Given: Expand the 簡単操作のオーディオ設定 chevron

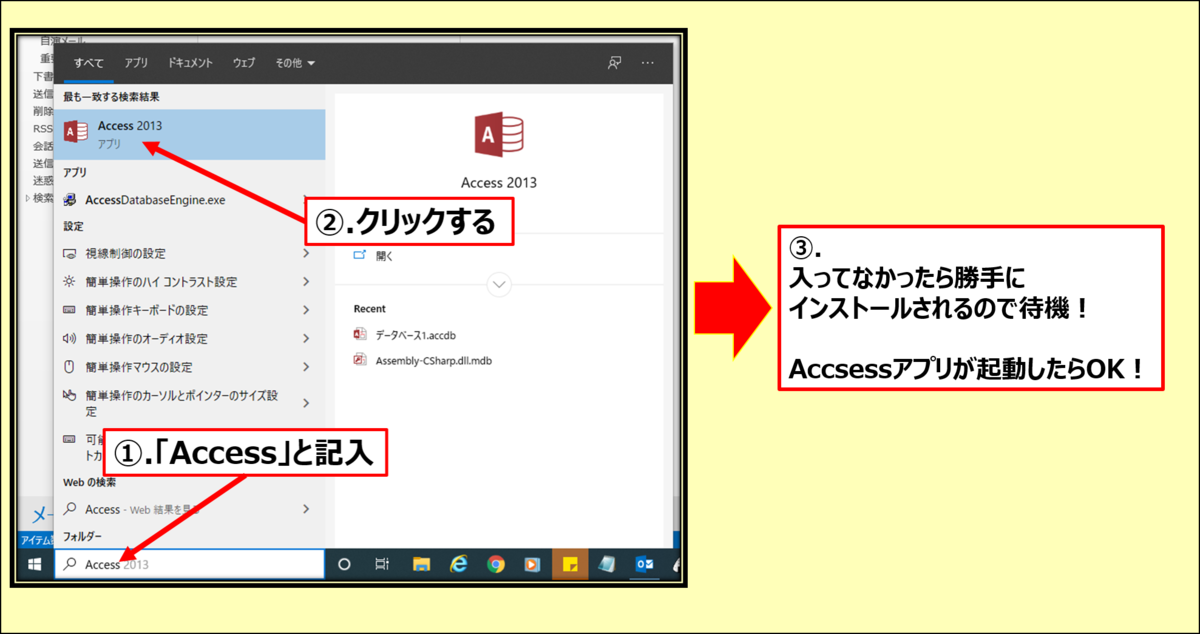Looking at the screenshot, I should pos(306,339).
